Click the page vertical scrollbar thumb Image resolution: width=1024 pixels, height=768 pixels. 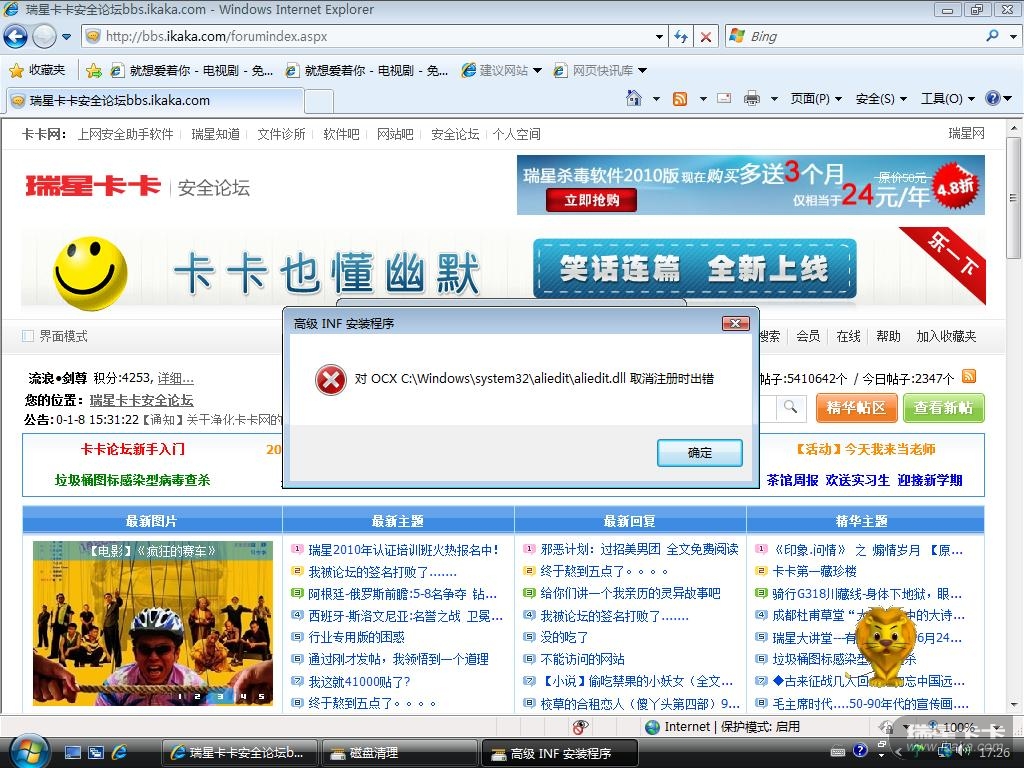[1013, 199]
